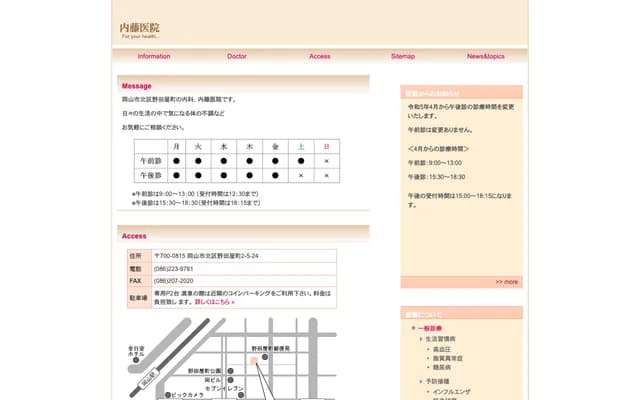Click the >> more link in news box
The image size is (640, 400).
coord(507,282)
